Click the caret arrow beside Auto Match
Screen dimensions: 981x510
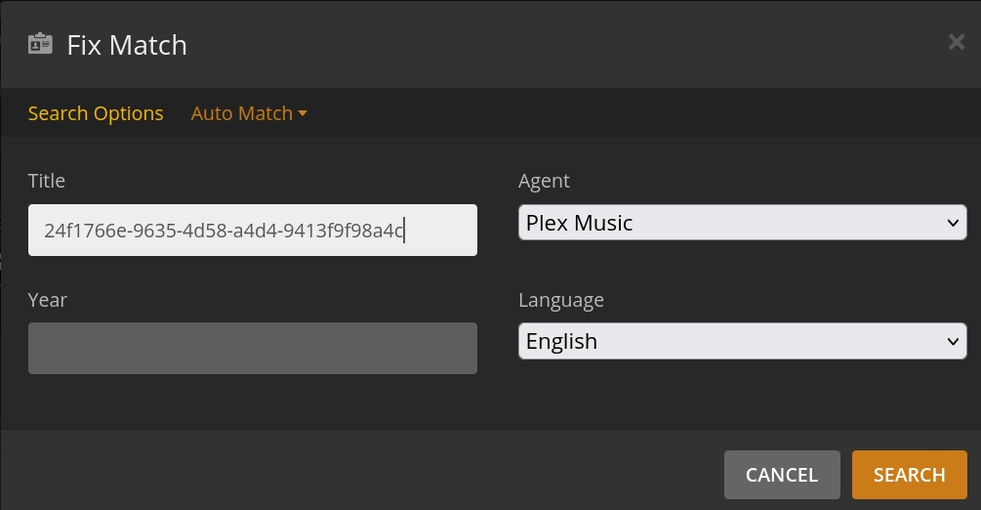(303, 114)
